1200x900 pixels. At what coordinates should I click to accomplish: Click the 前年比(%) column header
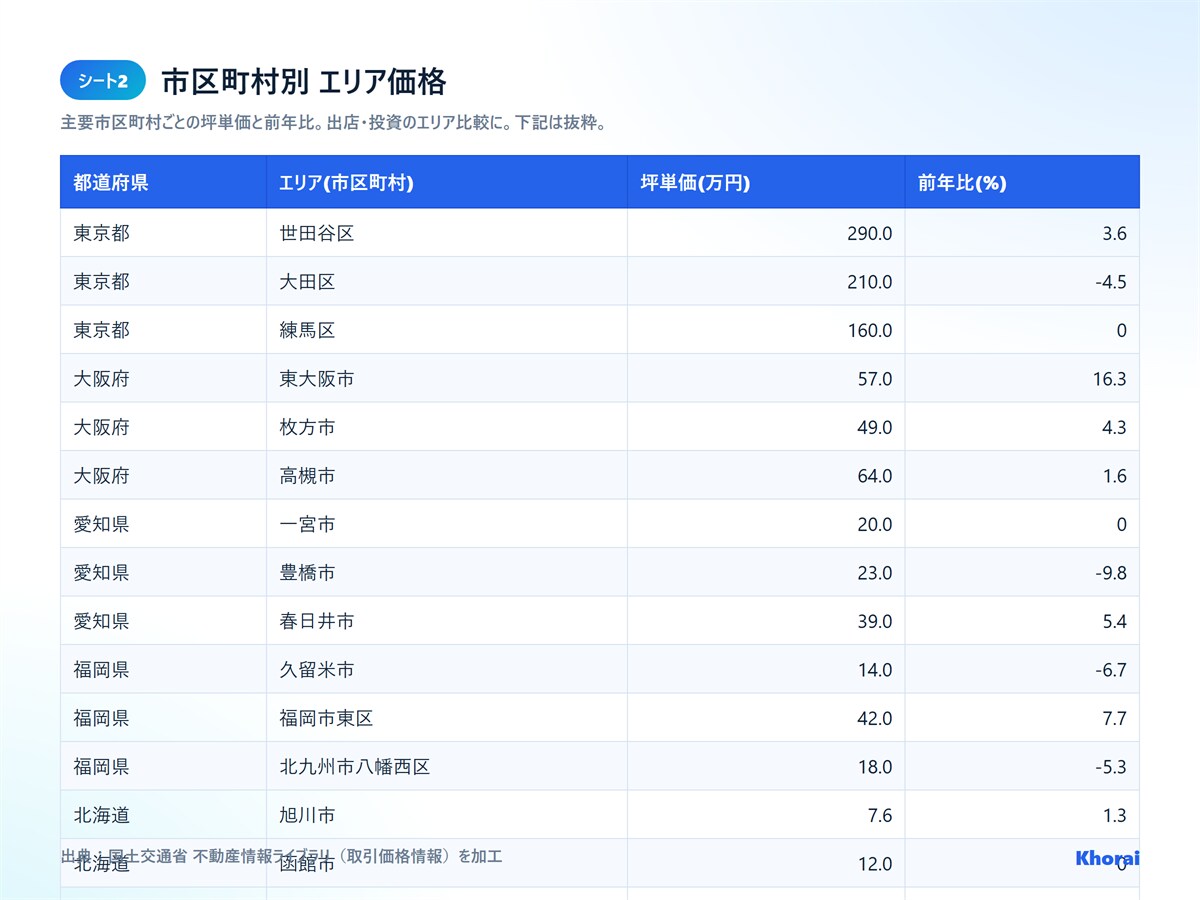point(1023,182)
